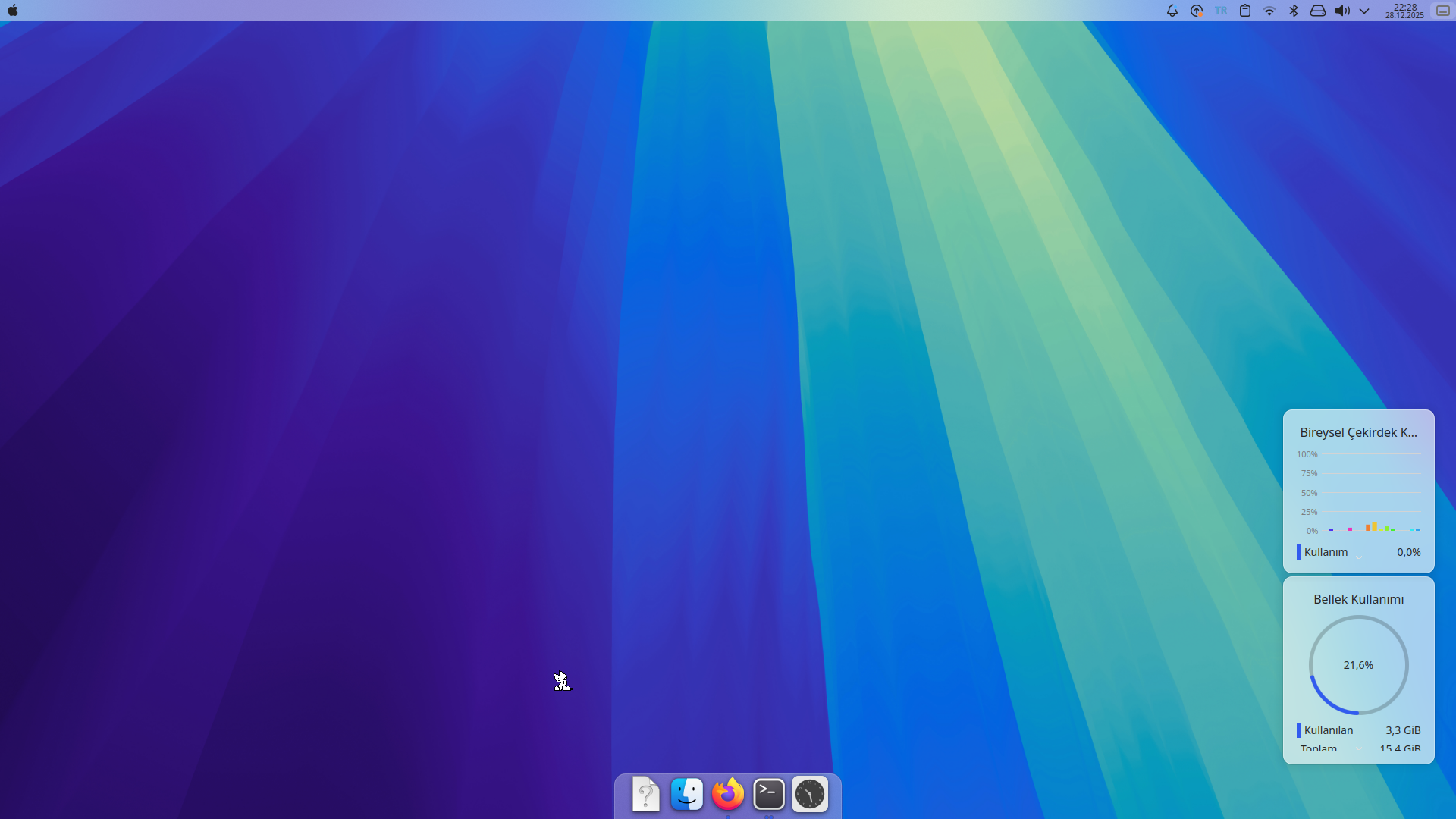Viewport: 1456px width, 819px height.
Task: Open the Bluetooth tray icon
Action: (x=1294, y=11)
